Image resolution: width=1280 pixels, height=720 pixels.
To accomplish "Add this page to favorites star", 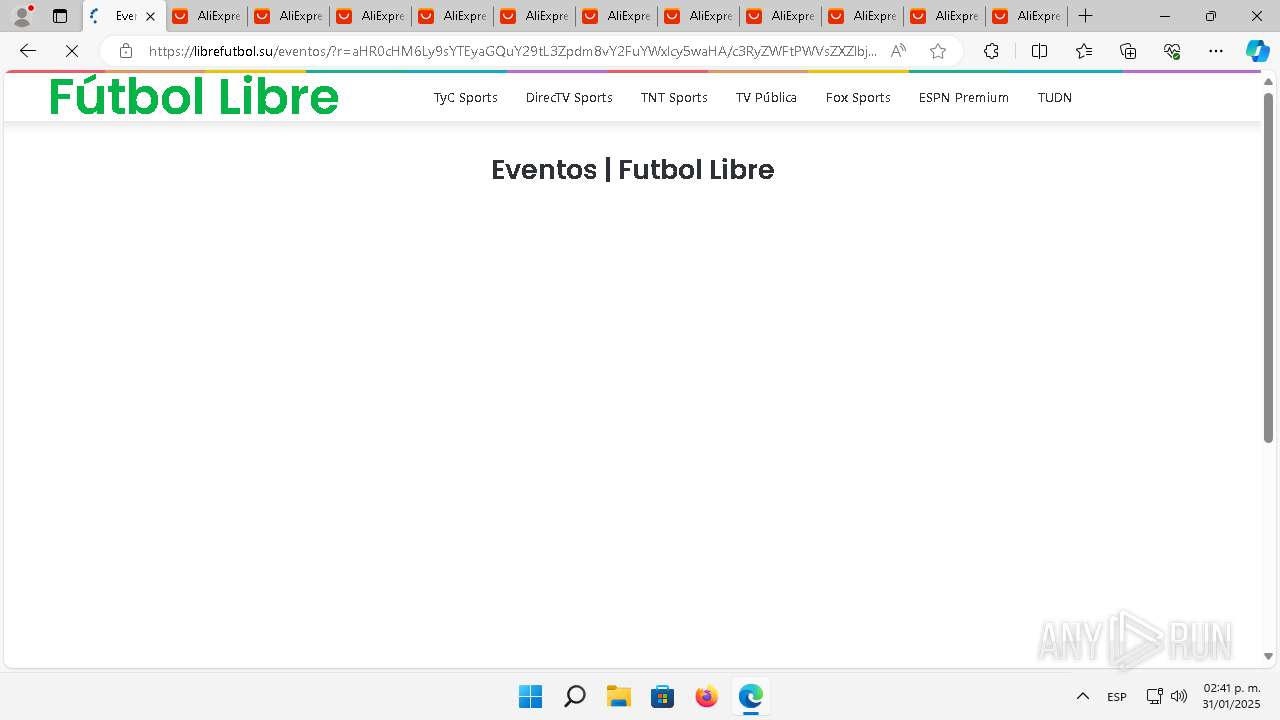I will click(938, 51).
